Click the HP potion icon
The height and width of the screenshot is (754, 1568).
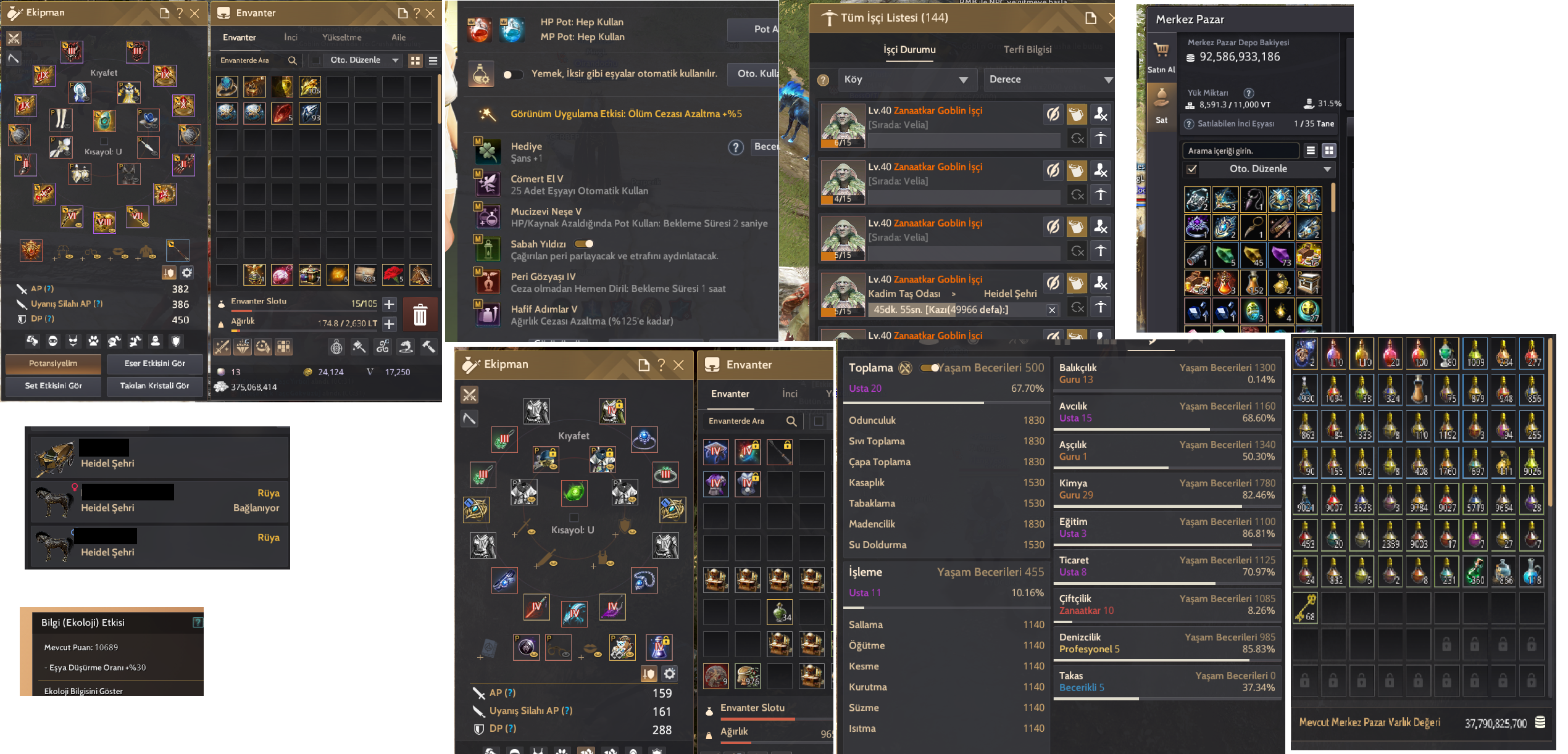pos(479,29)
